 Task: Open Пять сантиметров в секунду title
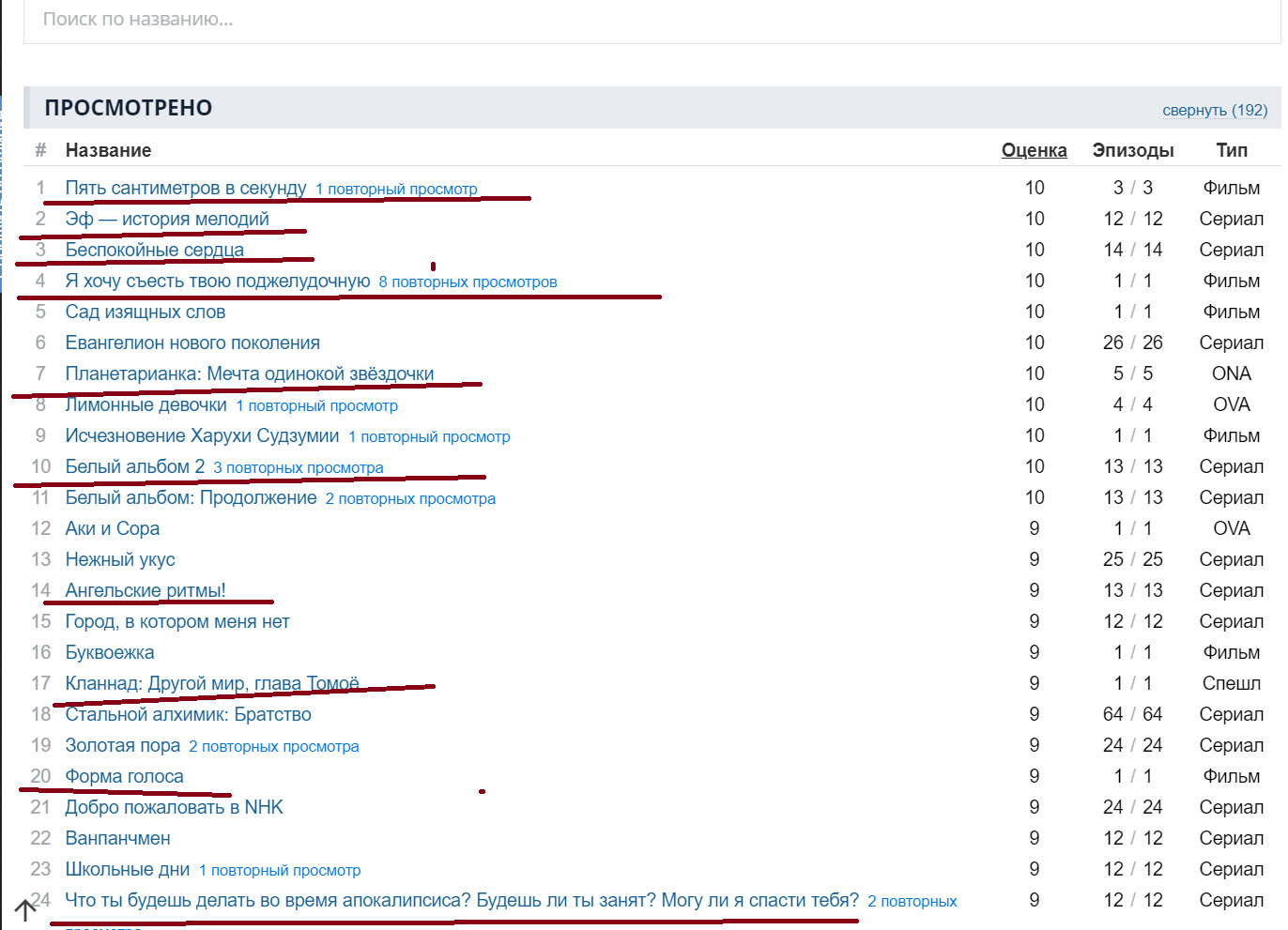coord(185,188)
